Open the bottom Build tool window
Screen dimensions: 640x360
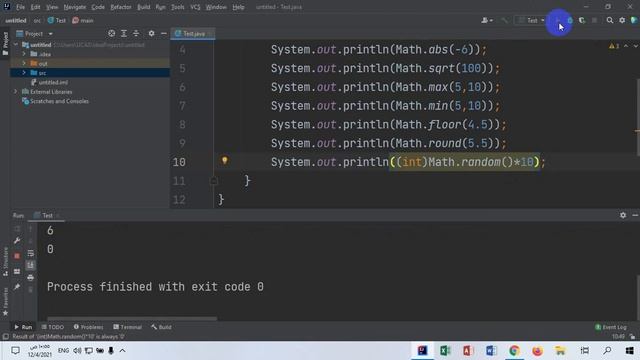tap(162, 327)
